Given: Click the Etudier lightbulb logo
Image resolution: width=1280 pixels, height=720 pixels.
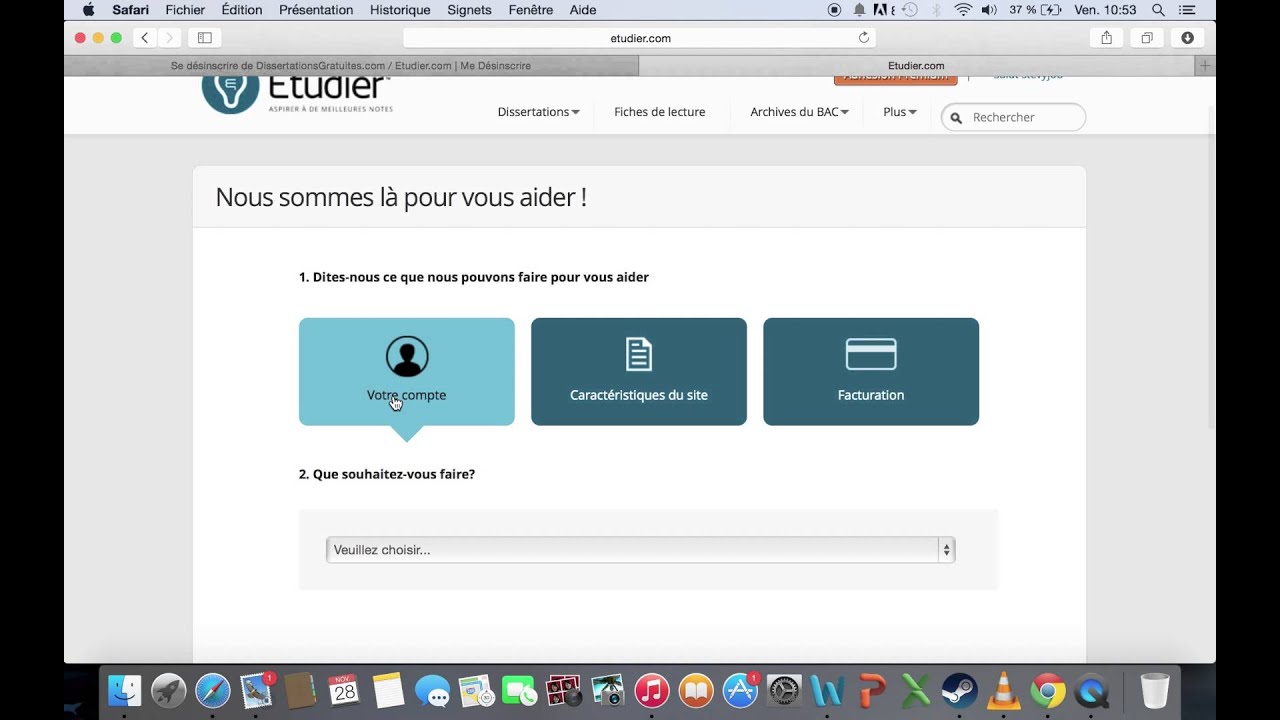Looking at the screenshot, I should point(230,93).
